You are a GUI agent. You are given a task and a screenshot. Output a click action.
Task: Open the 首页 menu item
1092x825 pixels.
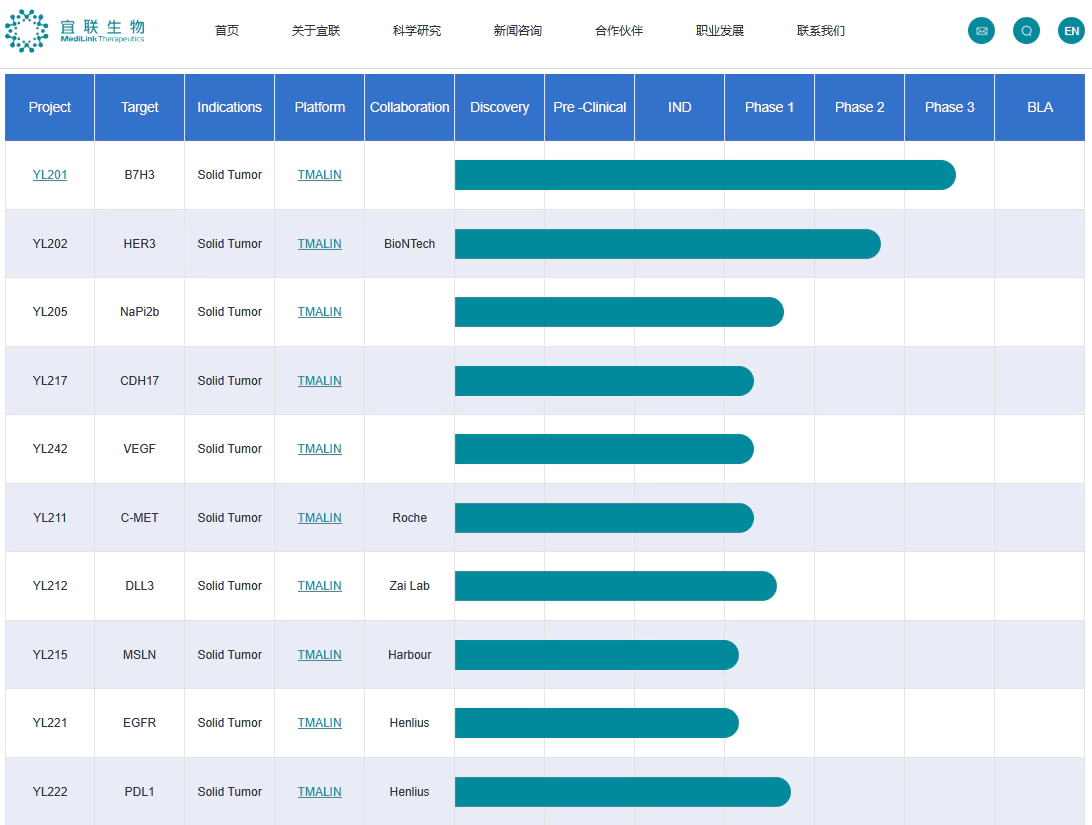click(227, 31)
